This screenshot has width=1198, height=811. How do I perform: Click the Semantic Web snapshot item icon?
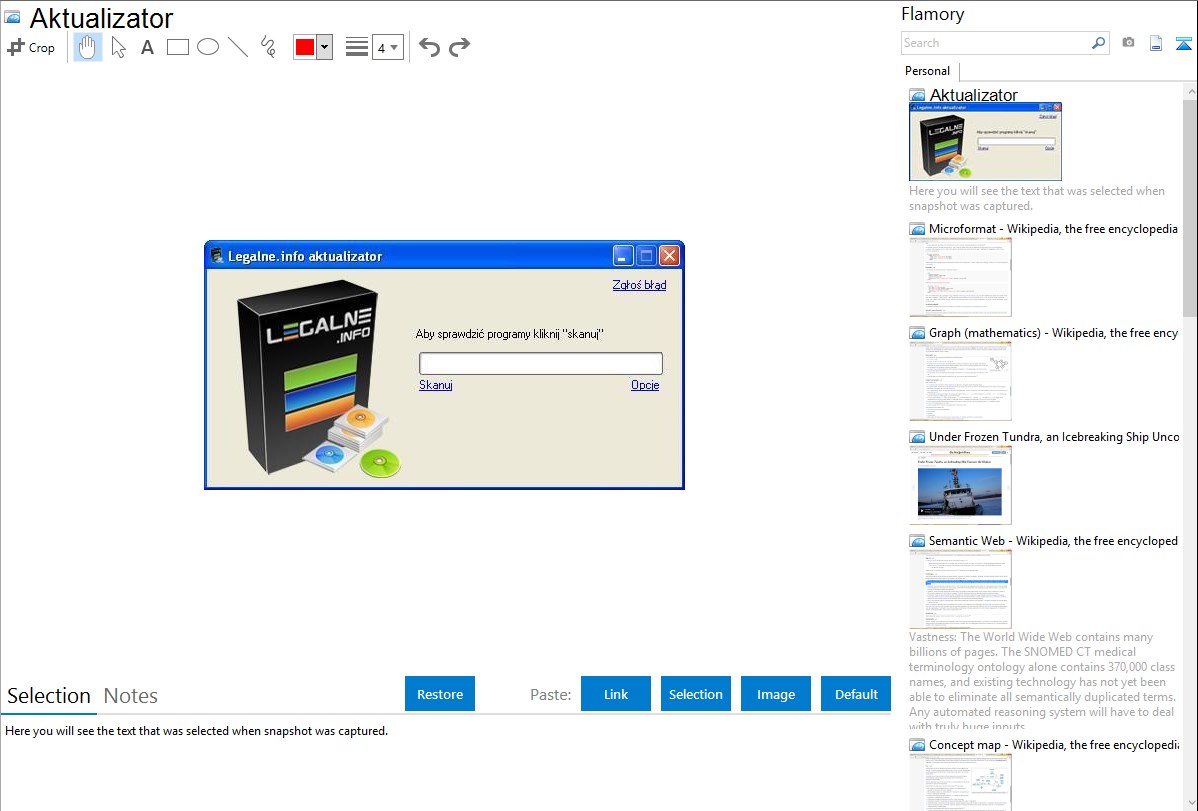coord(917,541)
